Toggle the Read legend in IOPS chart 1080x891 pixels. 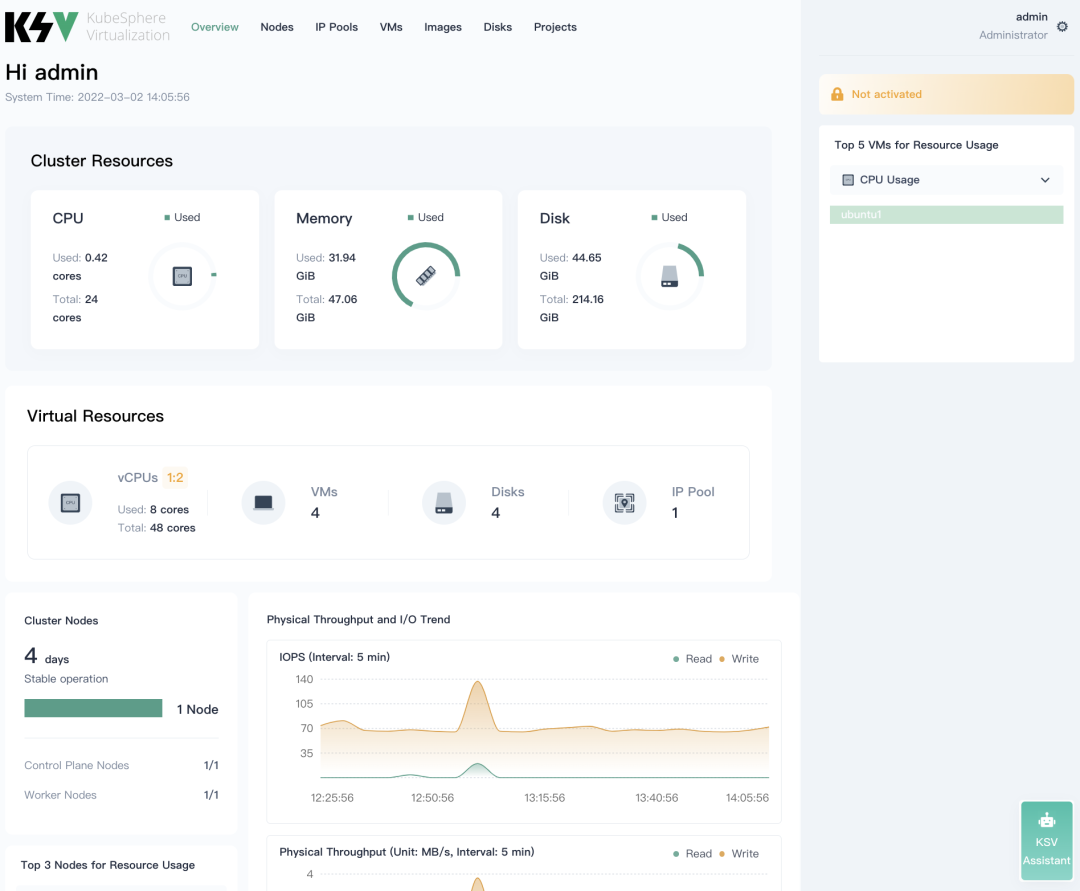pyautogui.click(x=692, y=659)
